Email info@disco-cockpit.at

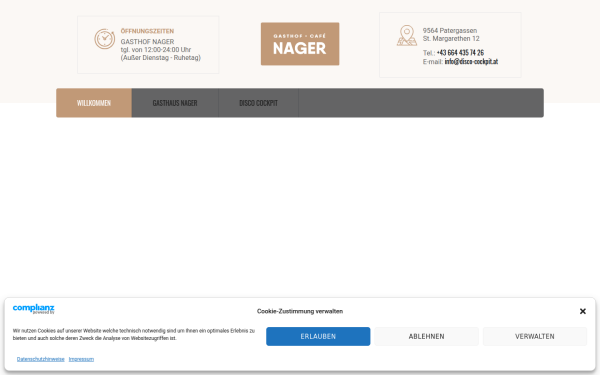tap(471, 61)
